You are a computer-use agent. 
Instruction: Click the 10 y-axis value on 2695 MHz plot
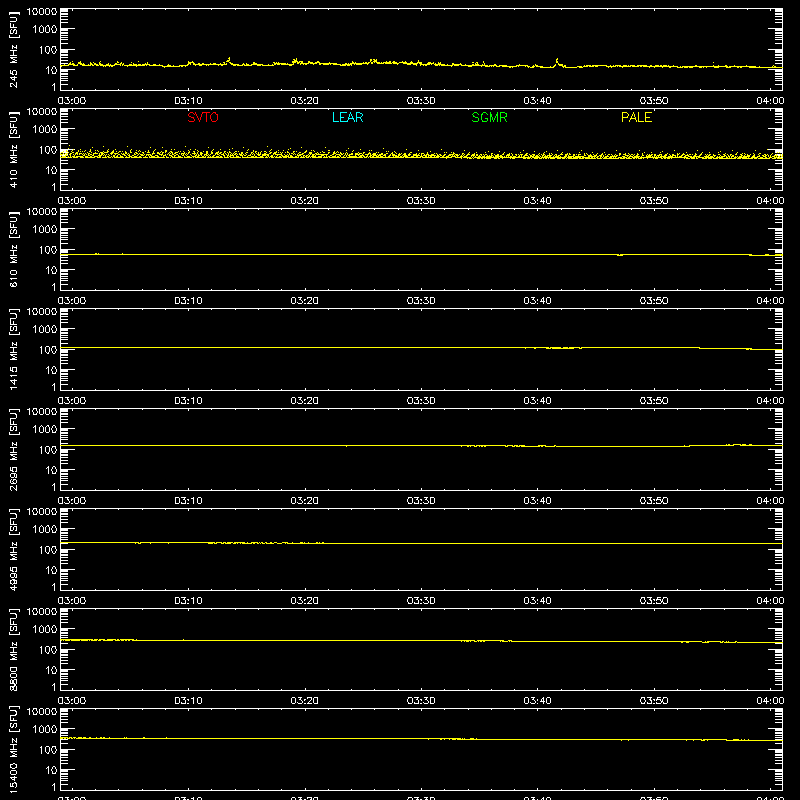click(x=51, y=470)
